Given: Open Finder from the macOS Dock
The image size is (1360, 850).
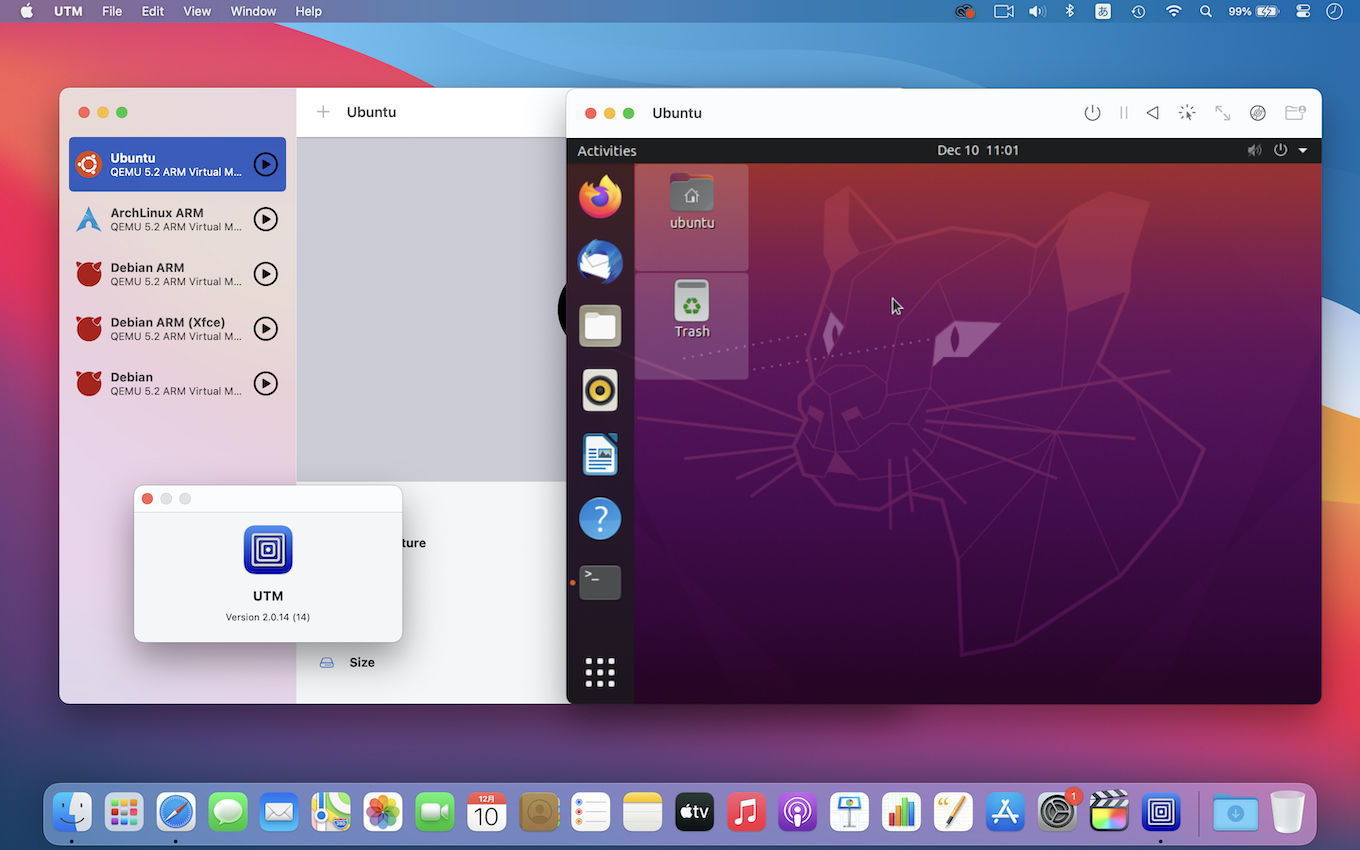Looking at the screenshot, I should (x=72, y=812).
